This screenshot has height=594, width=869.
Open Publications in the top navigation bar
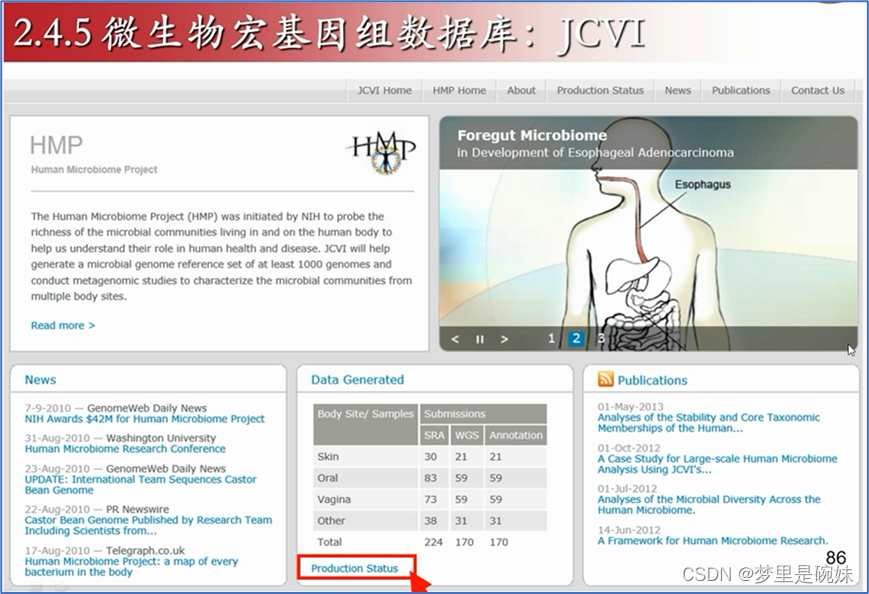[x=741, y=90]
